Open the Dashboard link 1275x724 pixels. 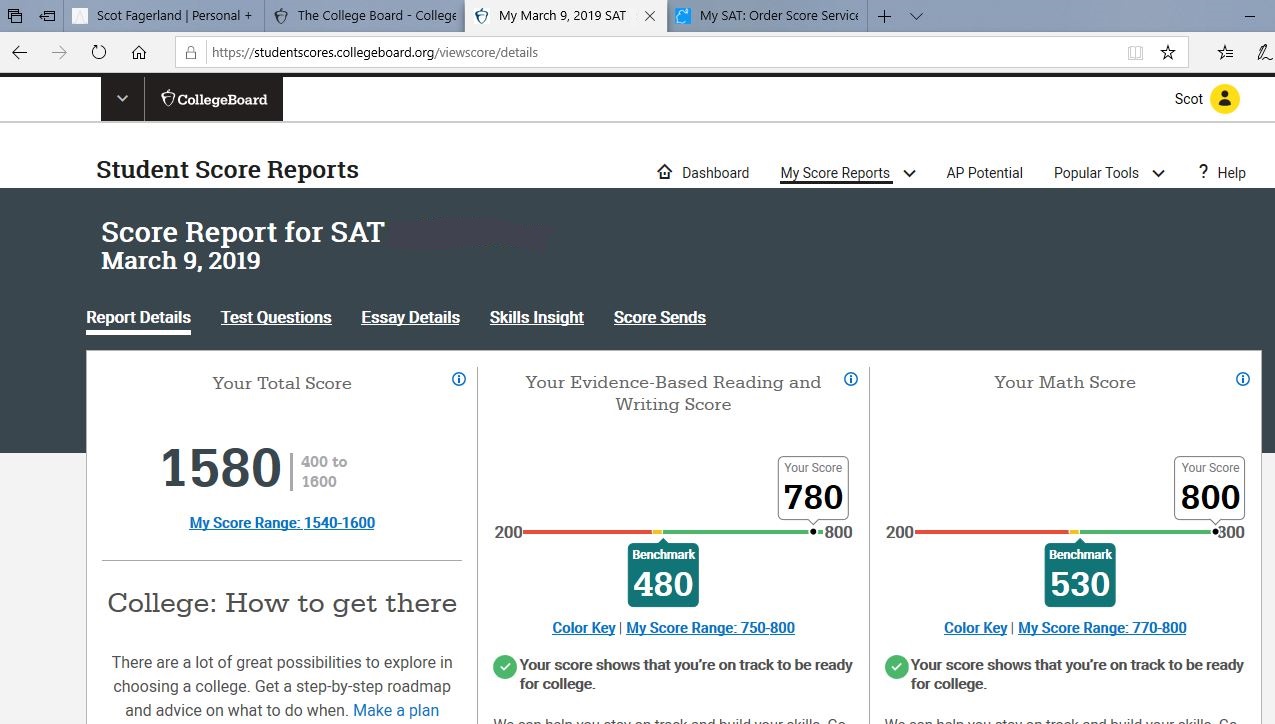pyautogui.click(x=715, y=173)
